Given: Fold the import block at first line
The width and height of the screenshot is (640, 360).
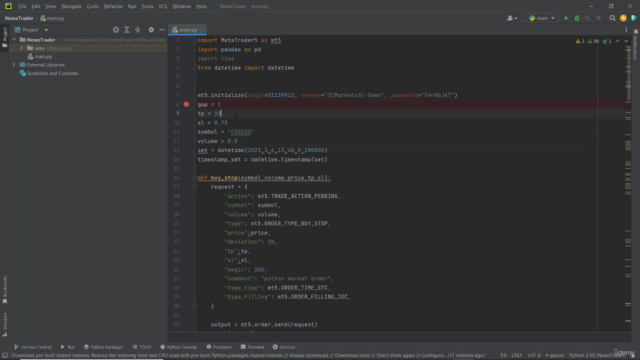Looking at the screenshot, I should click(195, 40).
